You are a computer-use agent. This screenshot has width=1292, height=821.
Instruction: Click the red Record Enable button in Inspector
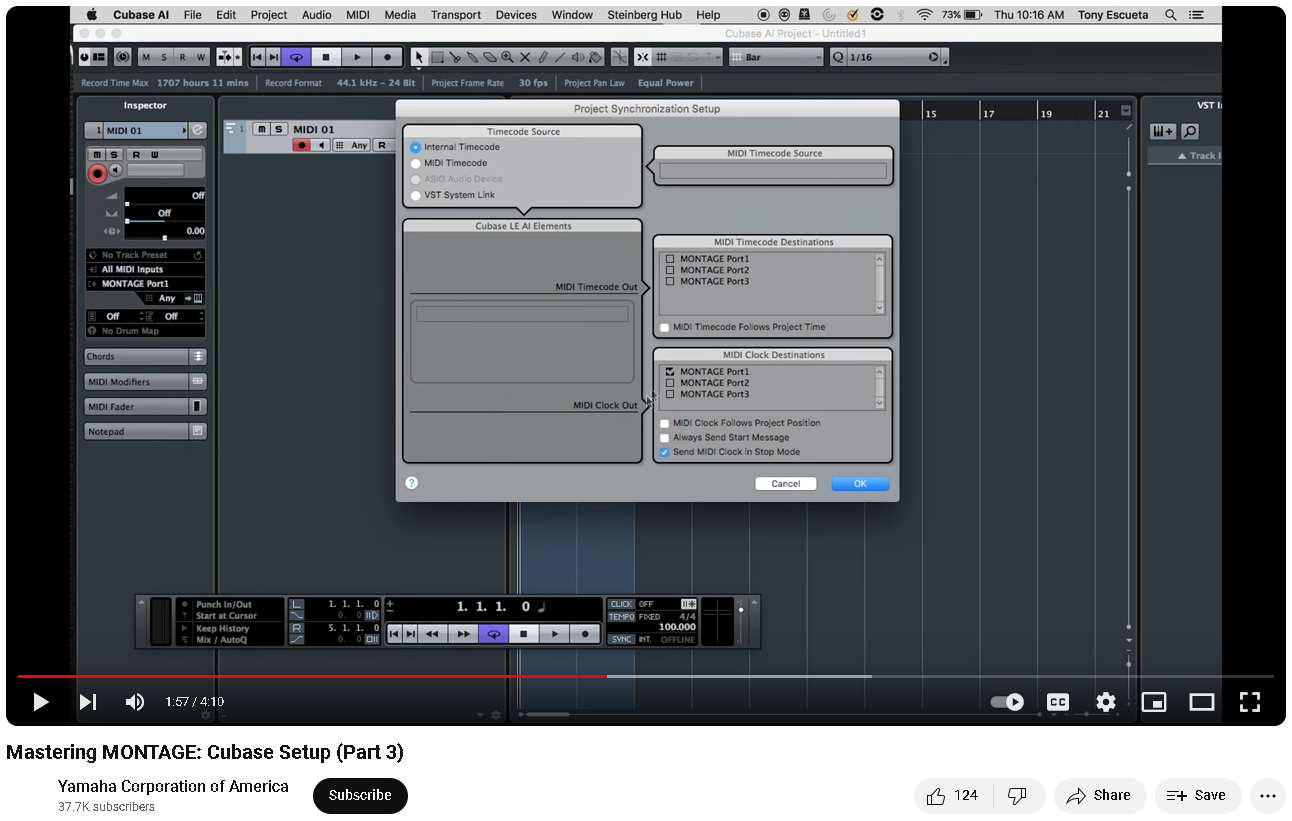[97, 174]
